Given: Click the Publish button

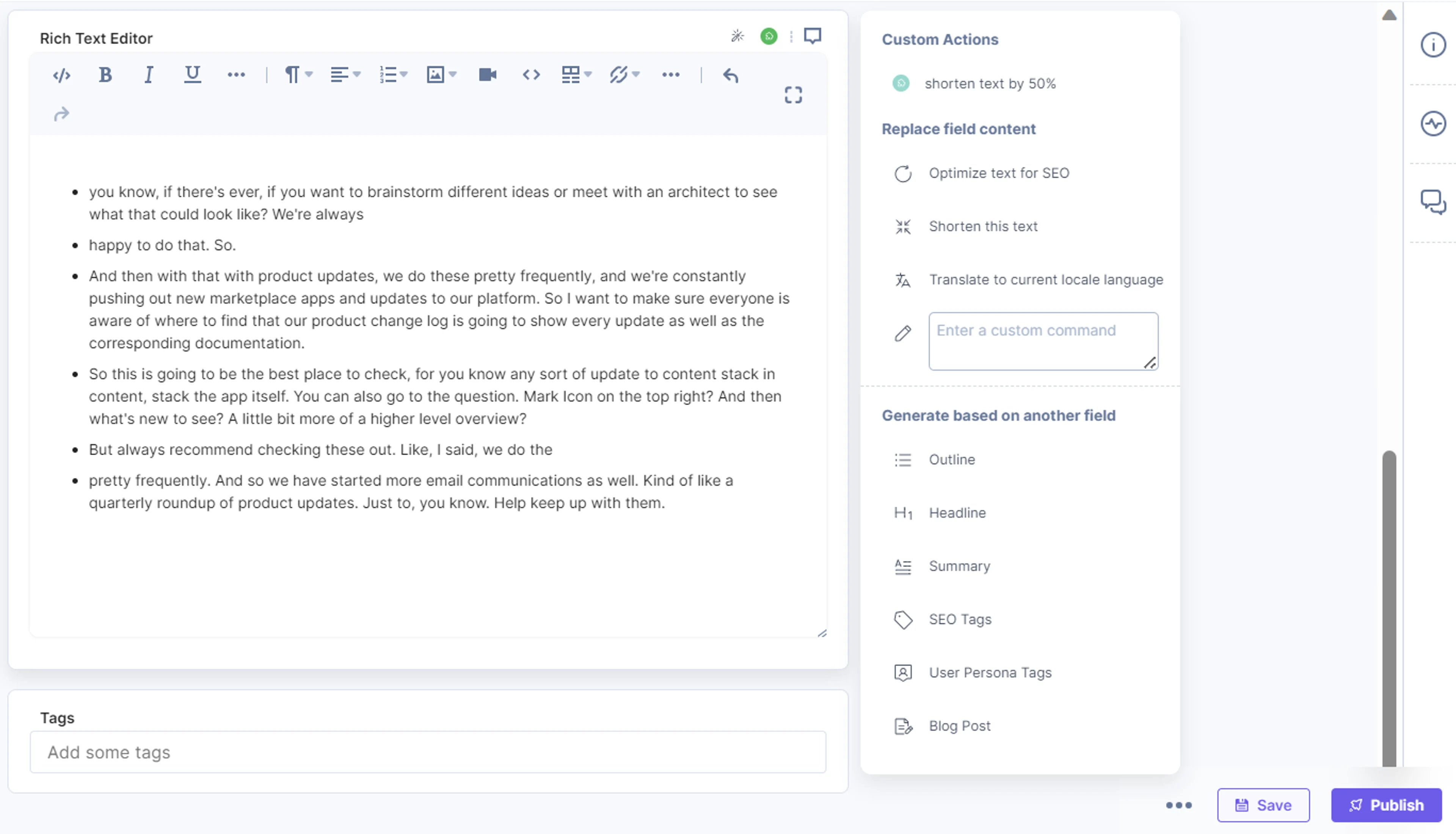Looking at the screenshot, I should [x=1386, y=805].
